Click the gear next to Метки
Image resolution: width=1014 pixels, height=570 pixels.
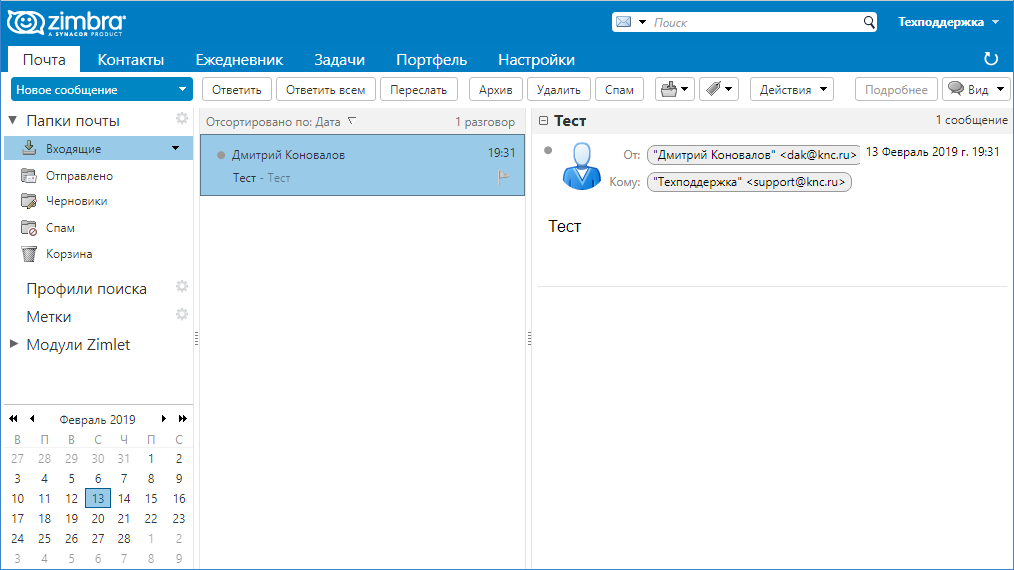click(182, 314)
